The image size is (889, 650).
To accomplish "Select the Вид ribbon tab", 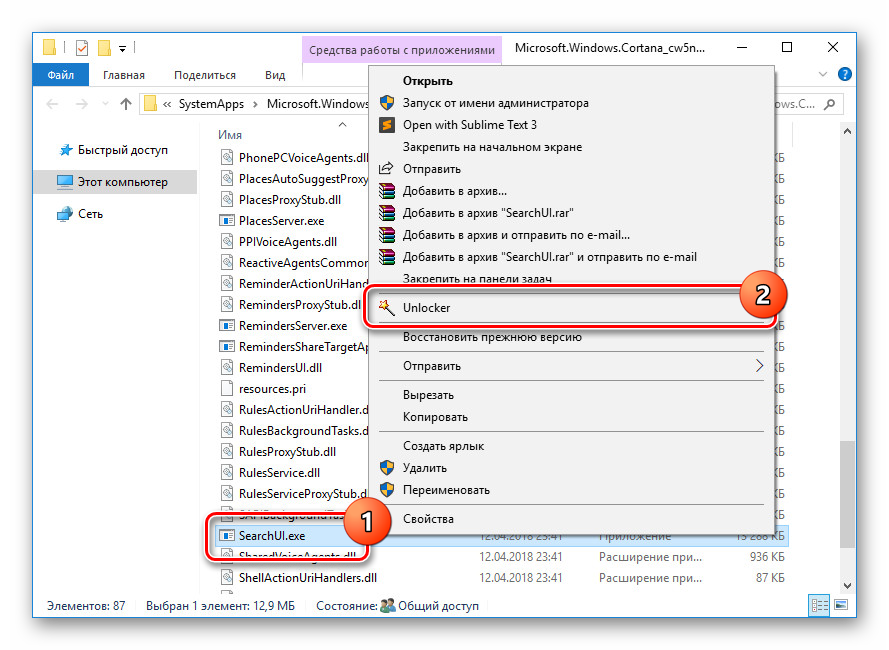I will (275, 75).
